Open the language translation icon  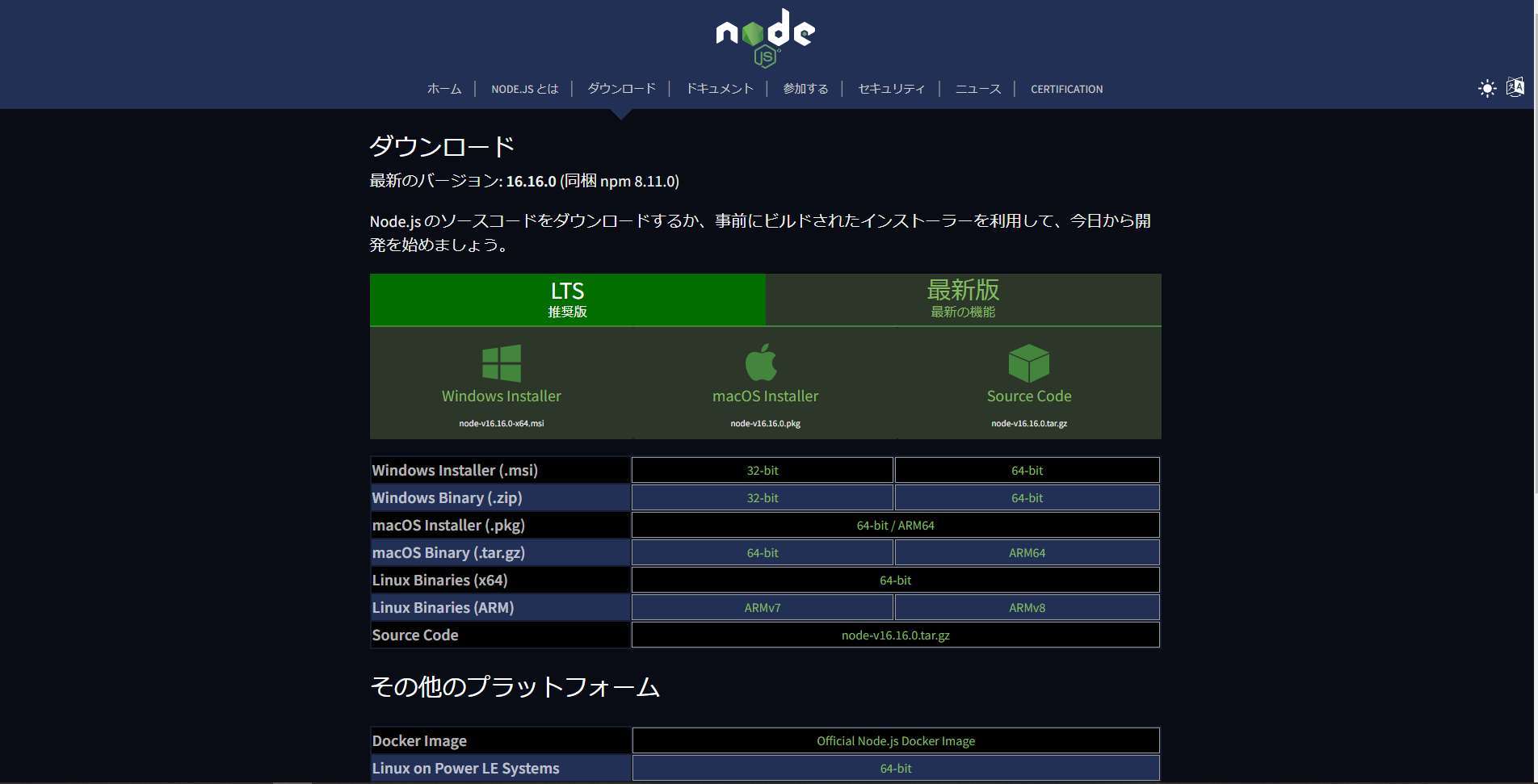point(1515,87)
